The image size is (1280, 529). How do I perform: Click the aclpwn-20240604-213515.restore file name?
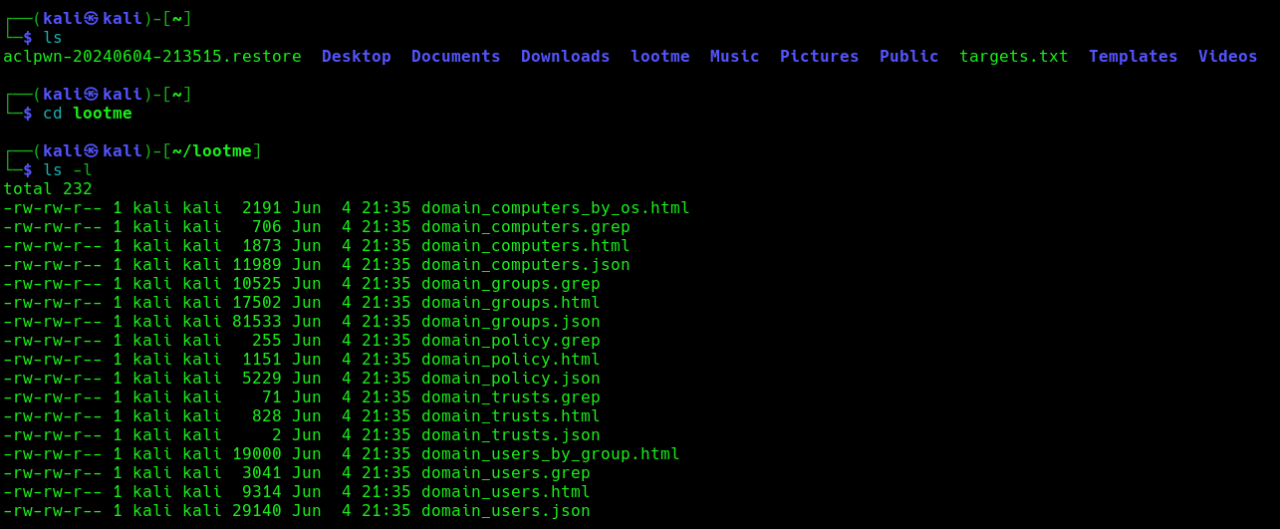pyautogui.click(x=152, y=56)
